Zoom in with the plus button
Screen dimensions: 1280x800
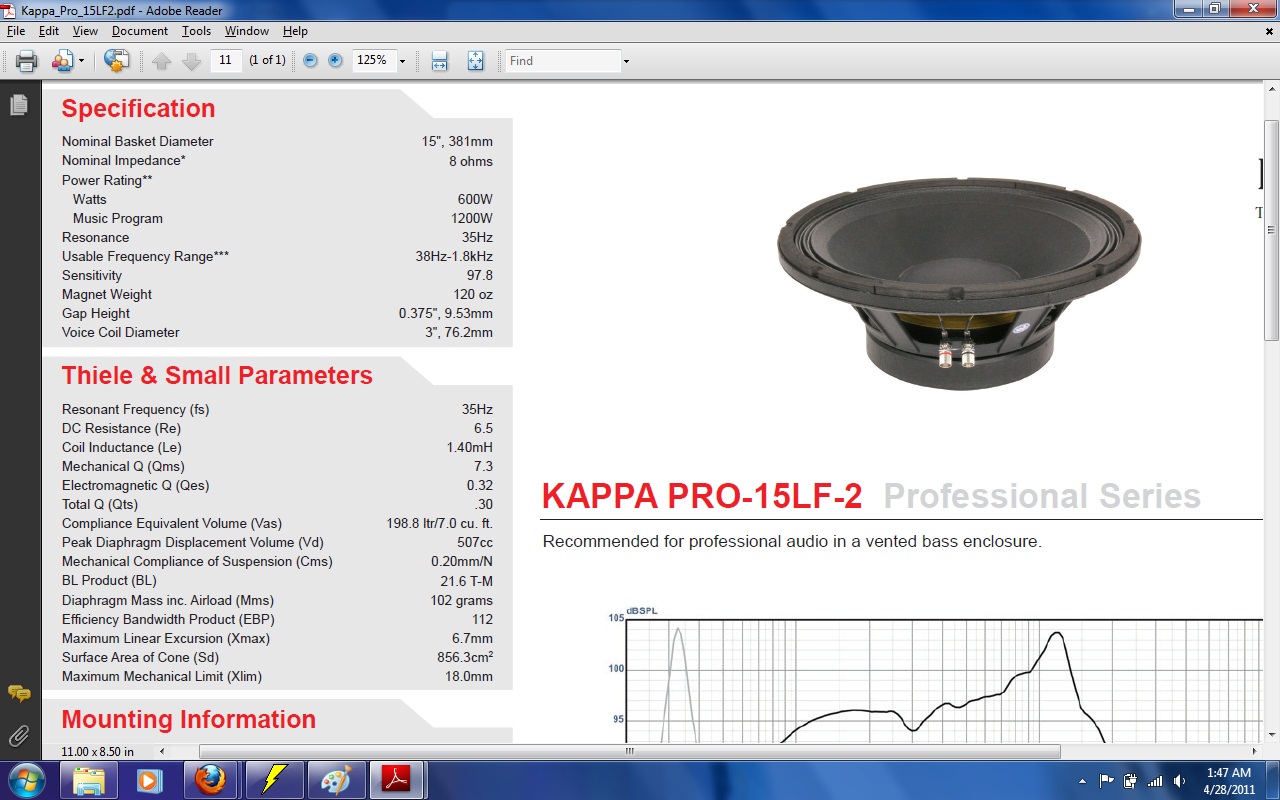click(x=335, y=61)
